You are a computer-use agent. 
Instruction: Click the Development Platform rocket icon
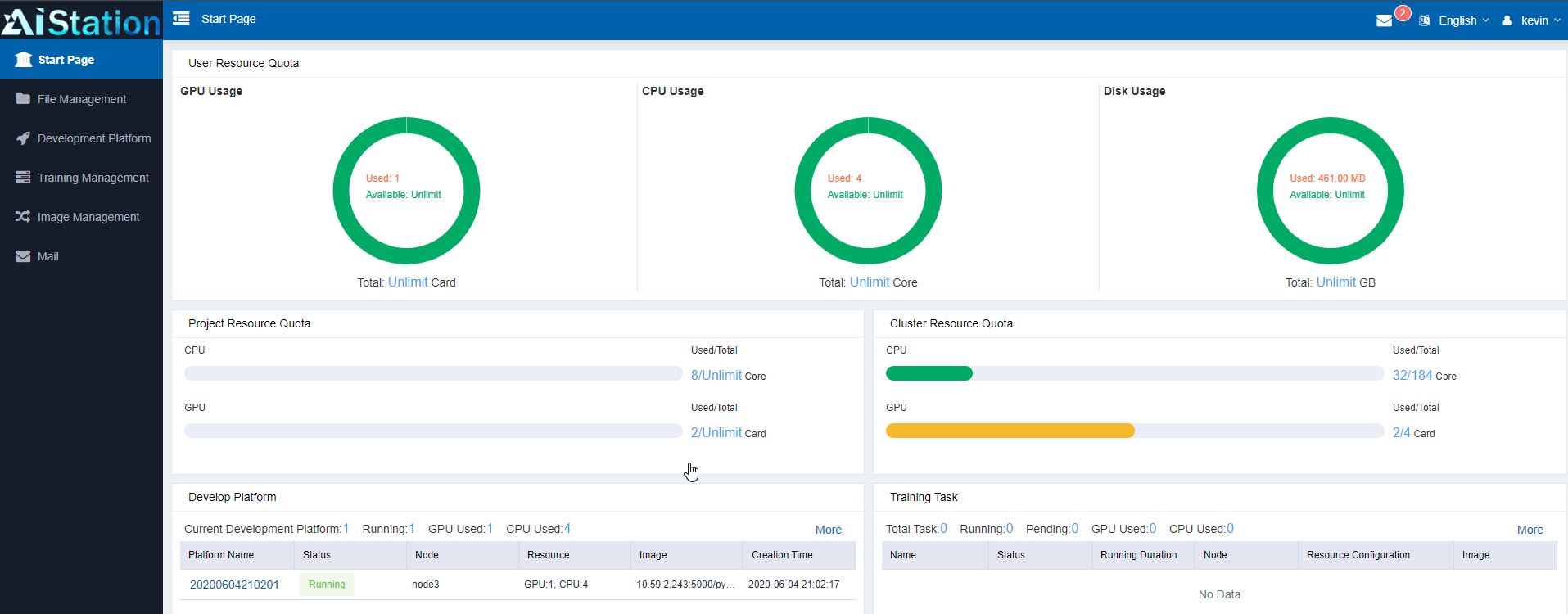tap(23, 138)
